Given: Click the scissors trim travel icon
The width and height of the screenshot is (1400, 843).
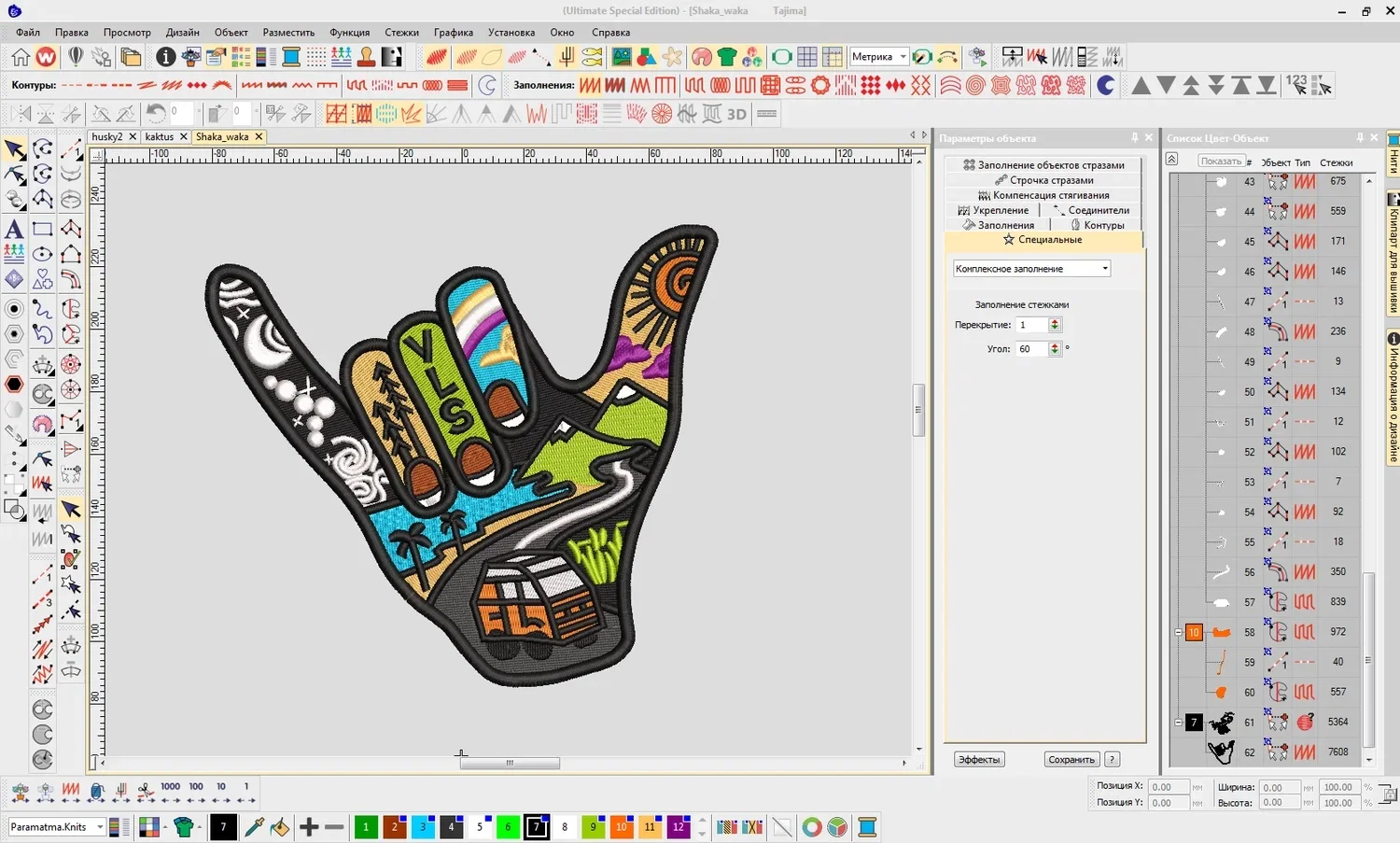Looking at the screenshot, I should 146,793.
